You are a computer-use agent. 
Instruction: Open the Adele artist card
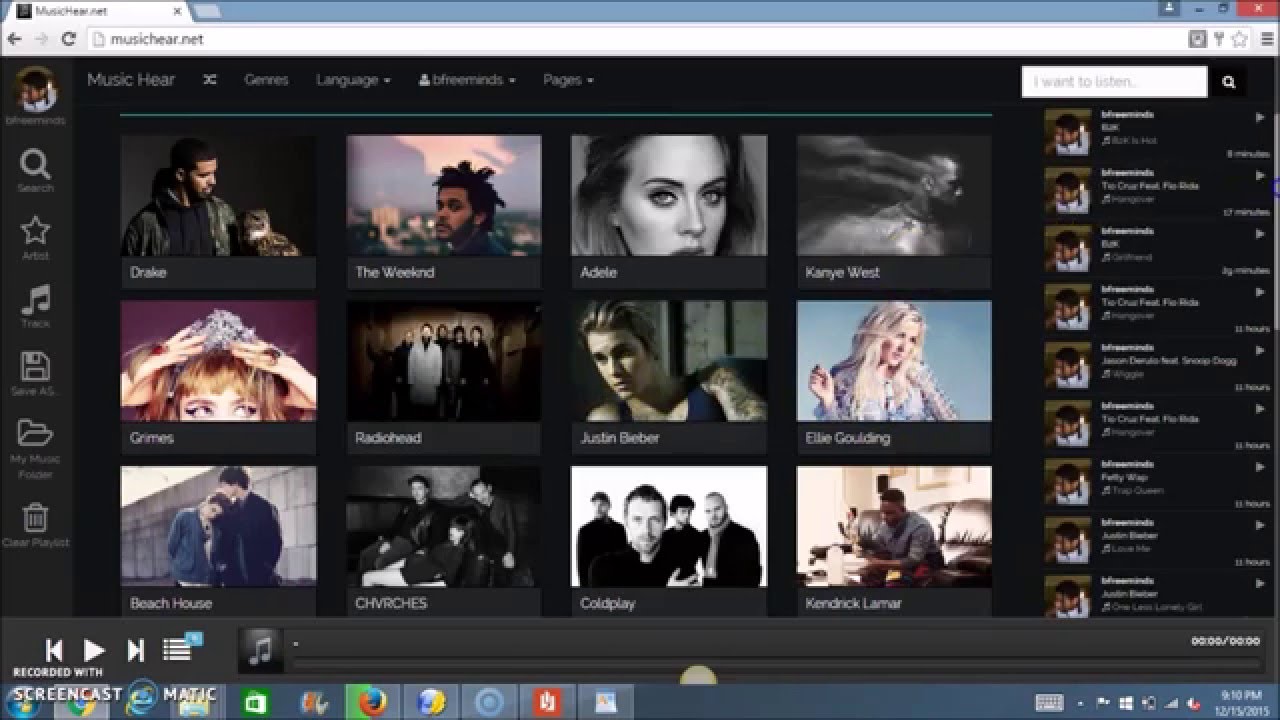coord(669,212)
